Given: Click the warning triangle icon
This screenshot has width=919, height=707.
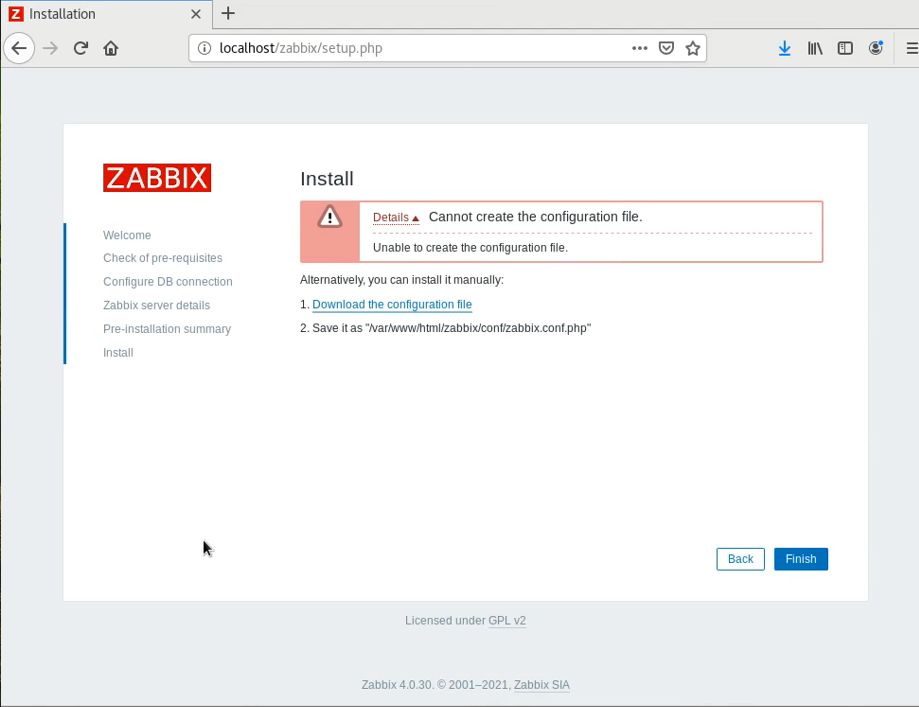Looking at the screenshot, I should (x=330, y=217).
